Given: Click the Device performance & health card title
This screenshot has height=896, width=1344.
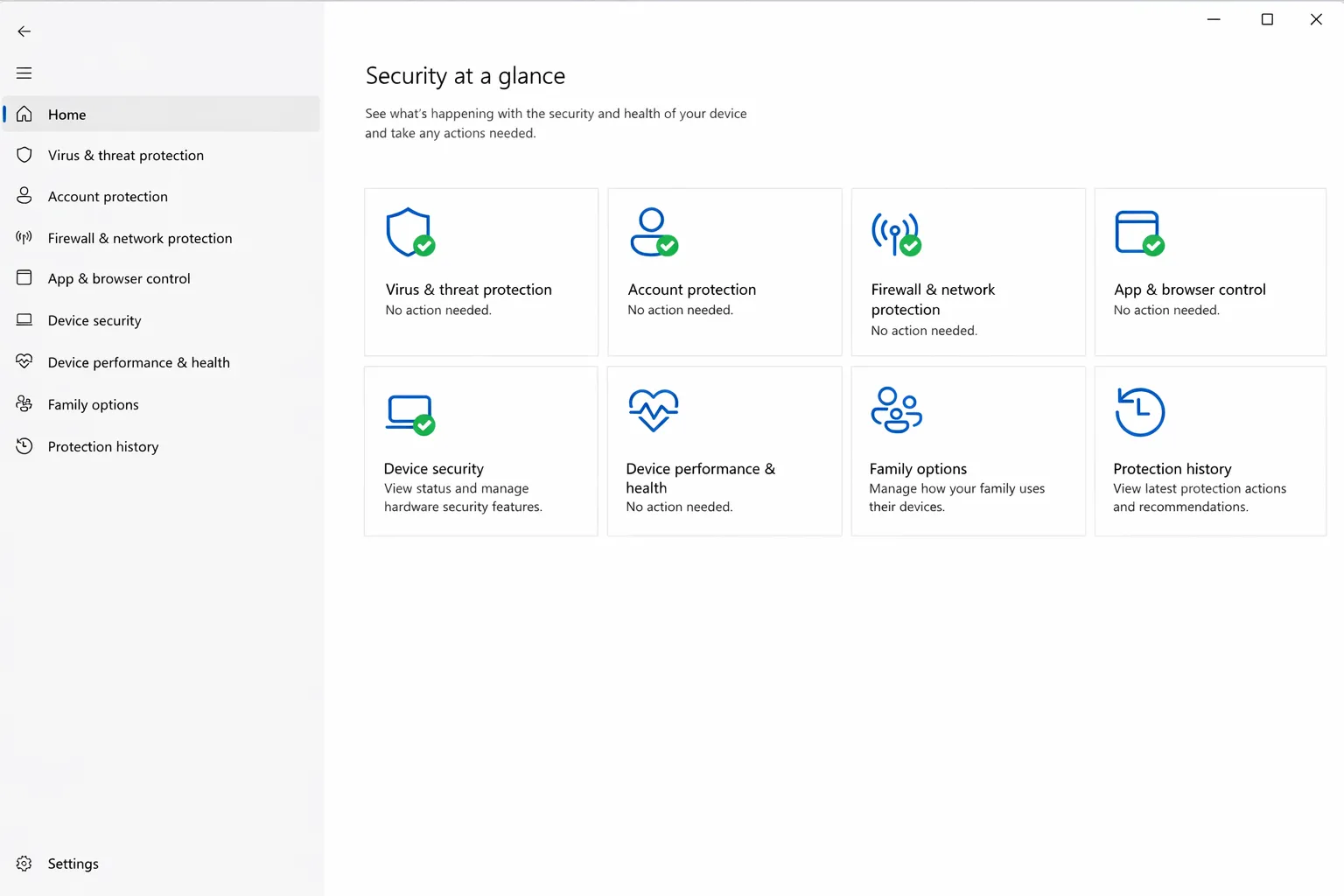Looking at the screenshot, I should point(701,479).
